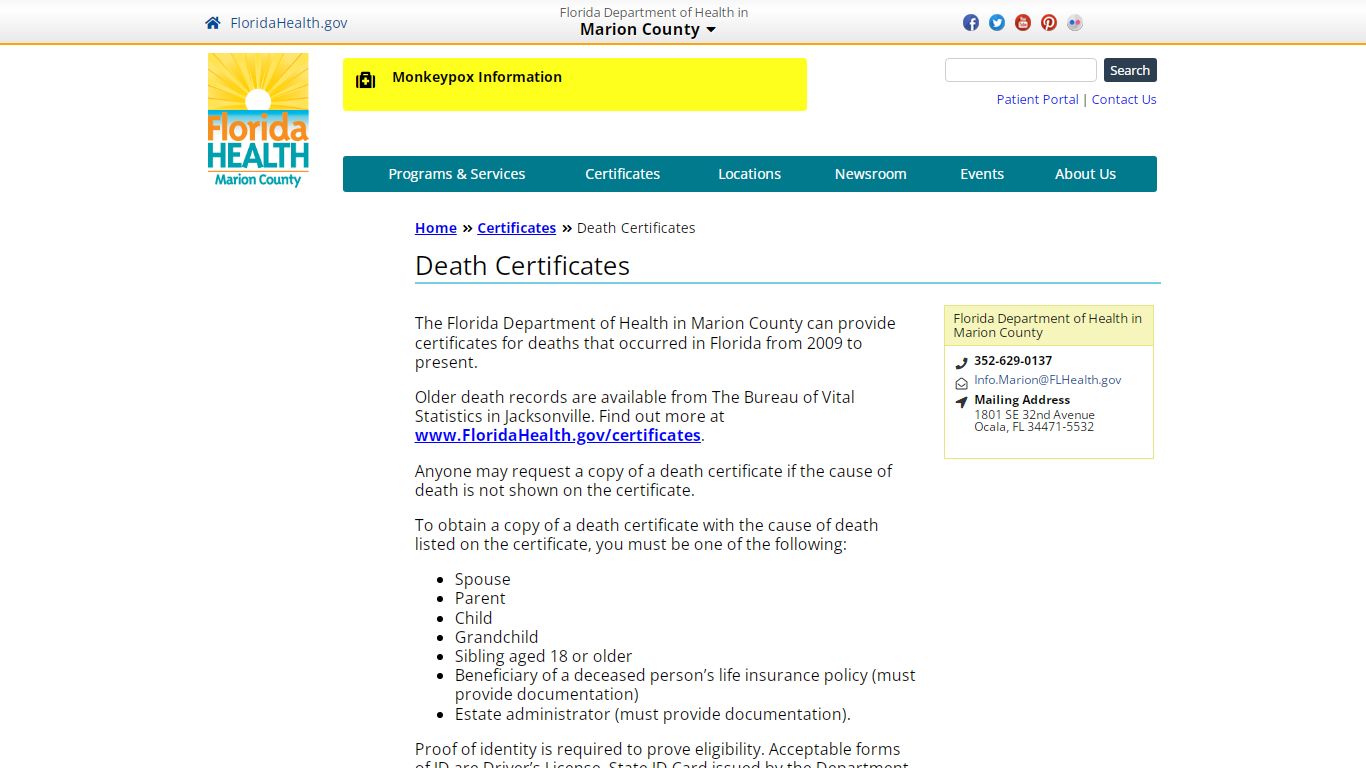This screenshot has height=768, width=1366.
Task: Open the Contact Us link
Action: point(1124,99)
